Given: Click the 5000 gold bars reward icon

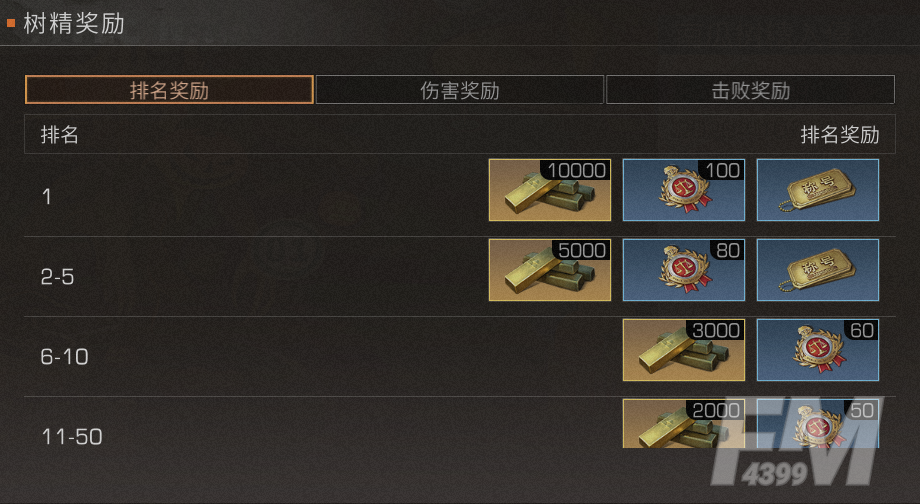Looking at the screenshot, I should [x=550, y=270].
